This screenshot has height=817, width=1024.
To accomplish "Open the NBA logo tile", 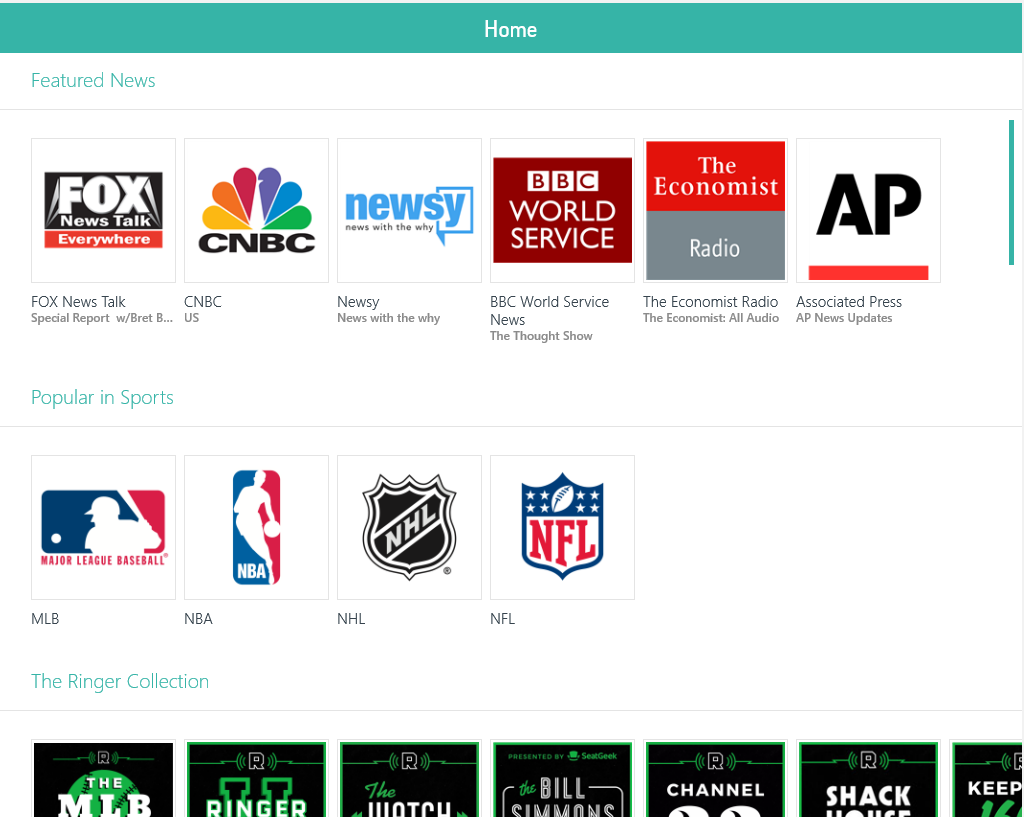I will coord(256,528).
